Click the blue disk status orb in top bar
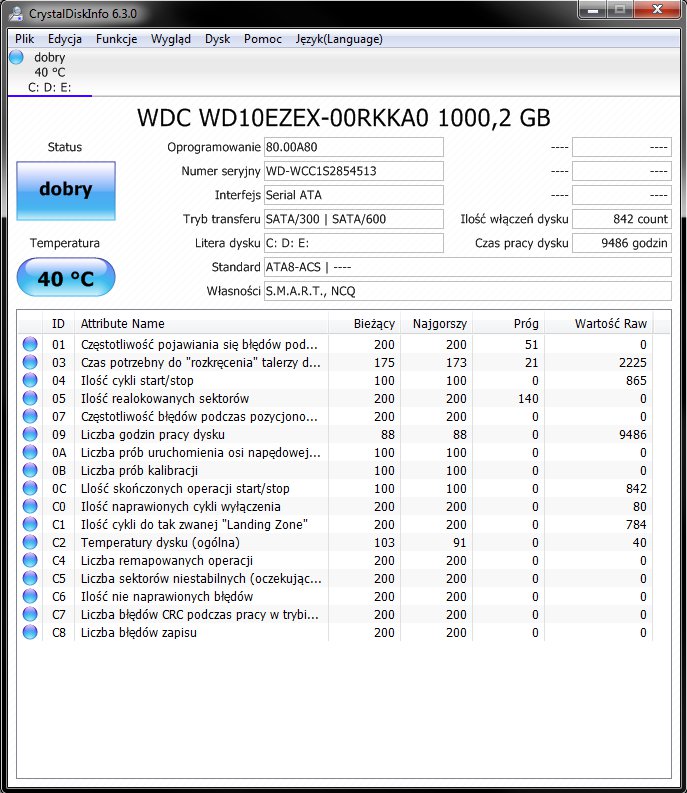687x793 pixels. [17, 57]
